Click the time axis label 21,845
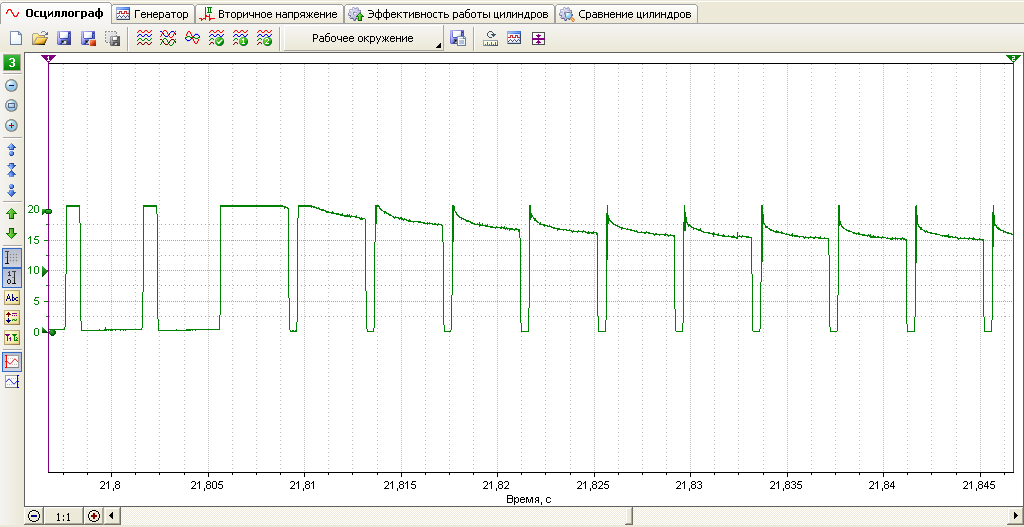The height and width of the screenshot is (527, 1024). (x=980, y=486)
